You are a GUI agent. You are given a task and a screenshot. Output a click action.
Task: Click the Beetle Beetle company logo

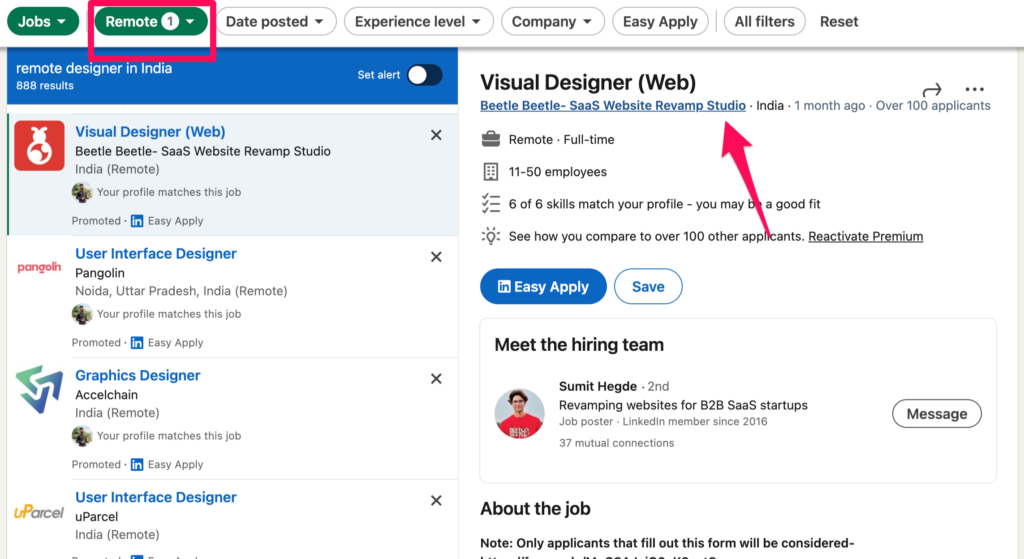(39, 146)
